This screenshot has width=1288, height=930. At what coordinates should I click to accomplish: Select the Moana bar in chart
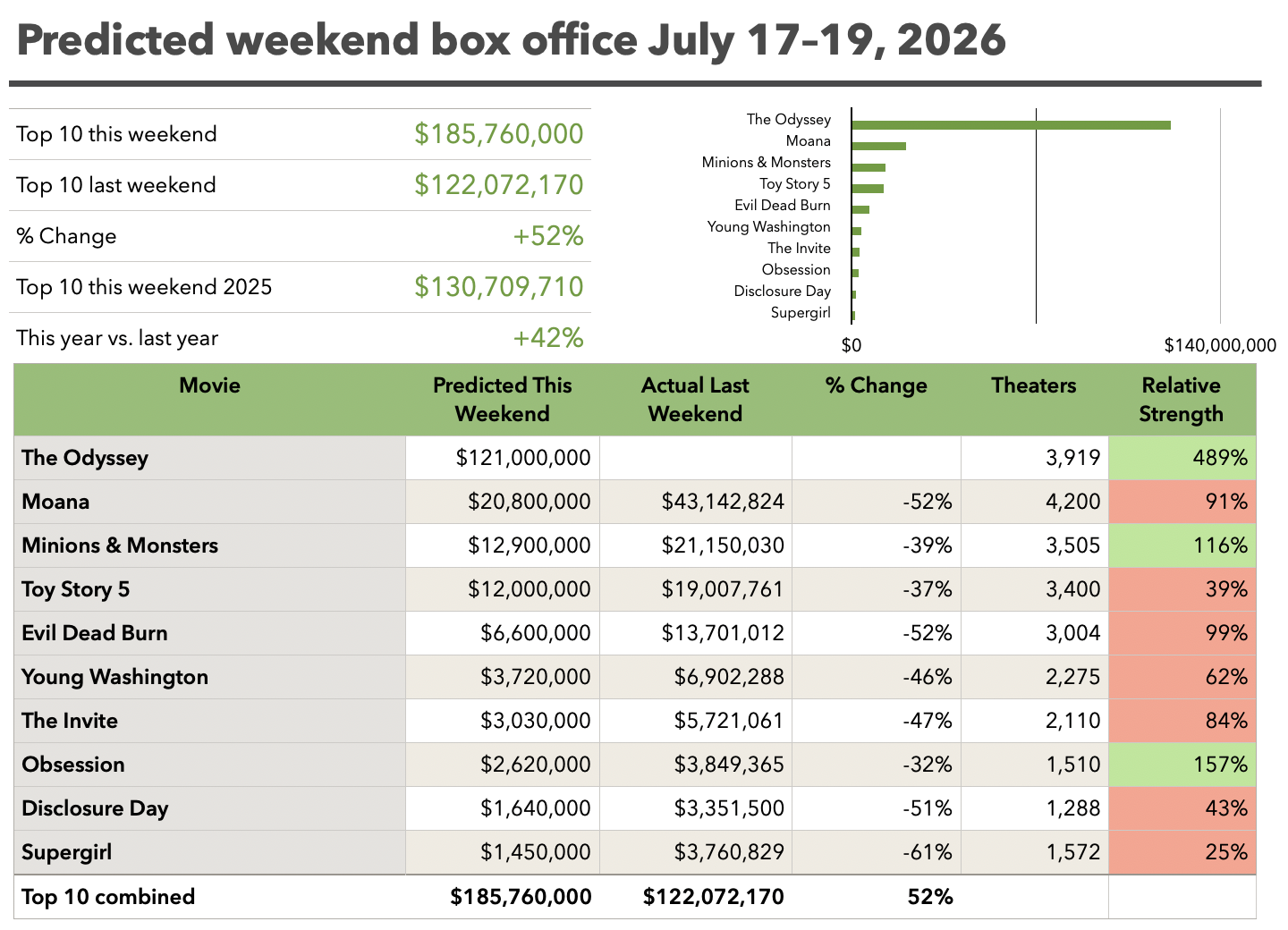(x=878, y=146)
